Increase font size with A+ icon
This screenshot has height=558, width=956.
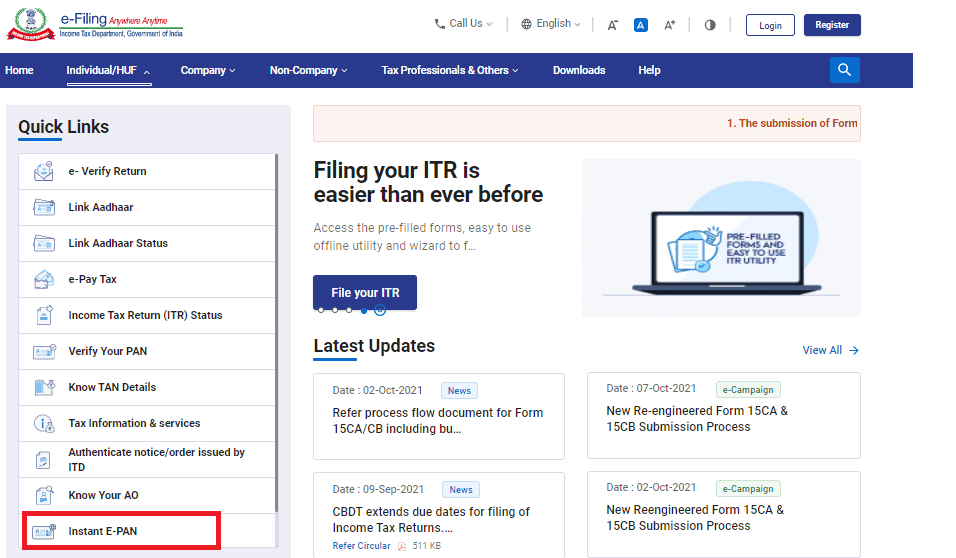[670, 25]
